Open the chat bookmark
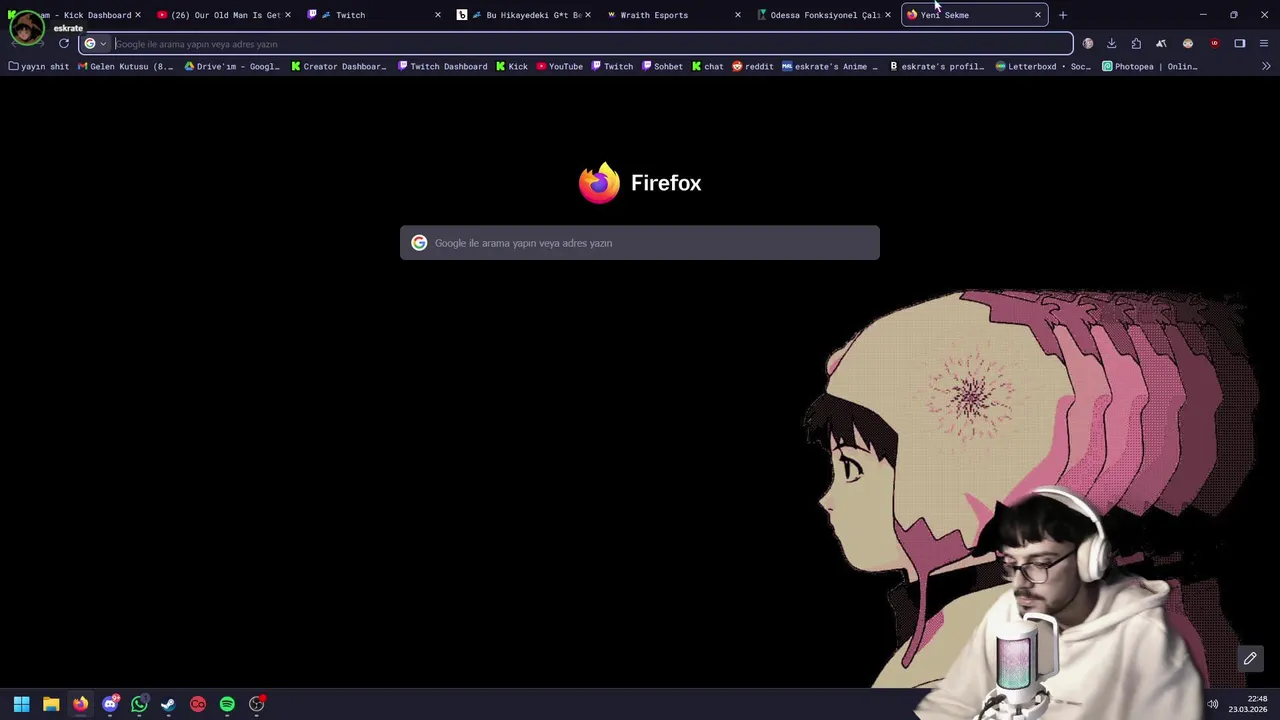The image size is (1280, 720). tap(708, 66)
